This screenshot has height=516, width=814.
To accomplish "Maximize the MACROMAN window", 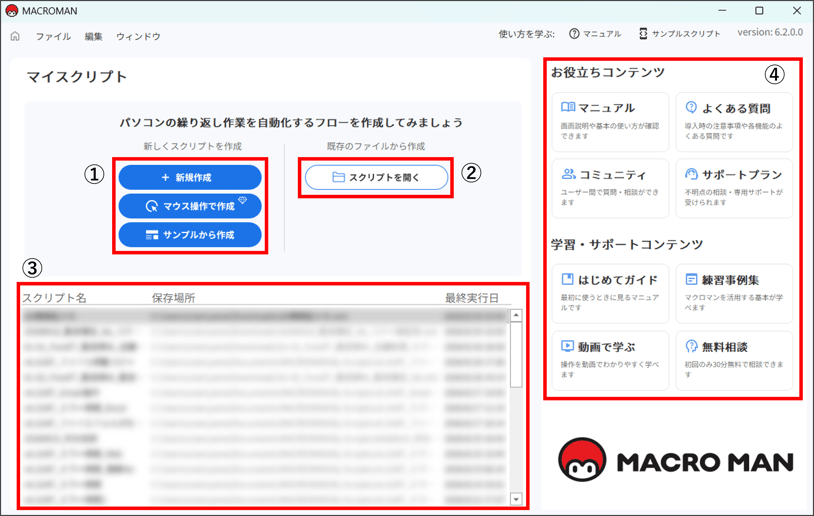I will (759, 10).
